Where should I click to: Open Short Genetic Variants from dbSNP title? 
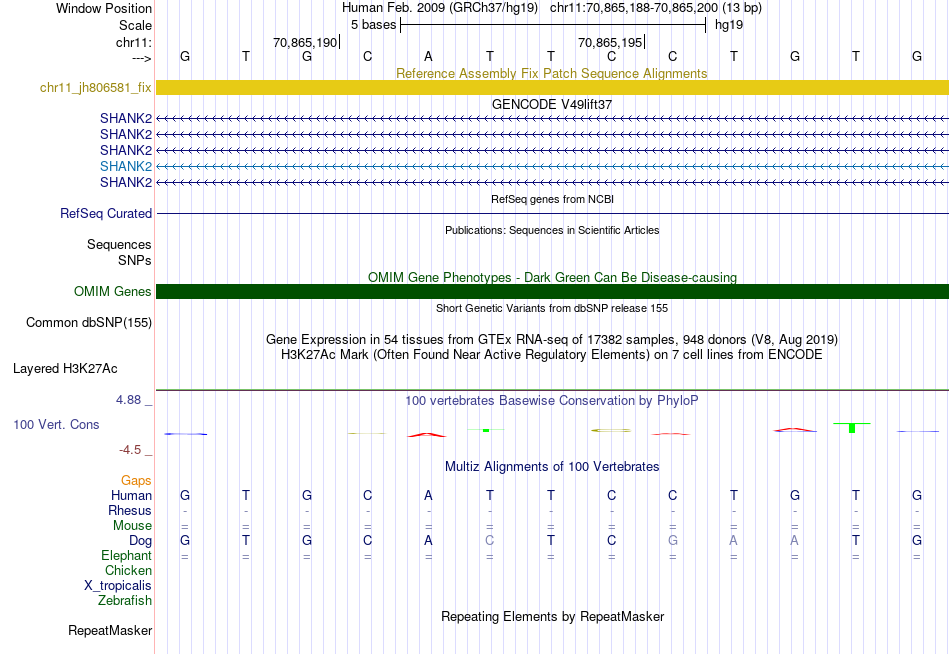(x=552, y=308)
